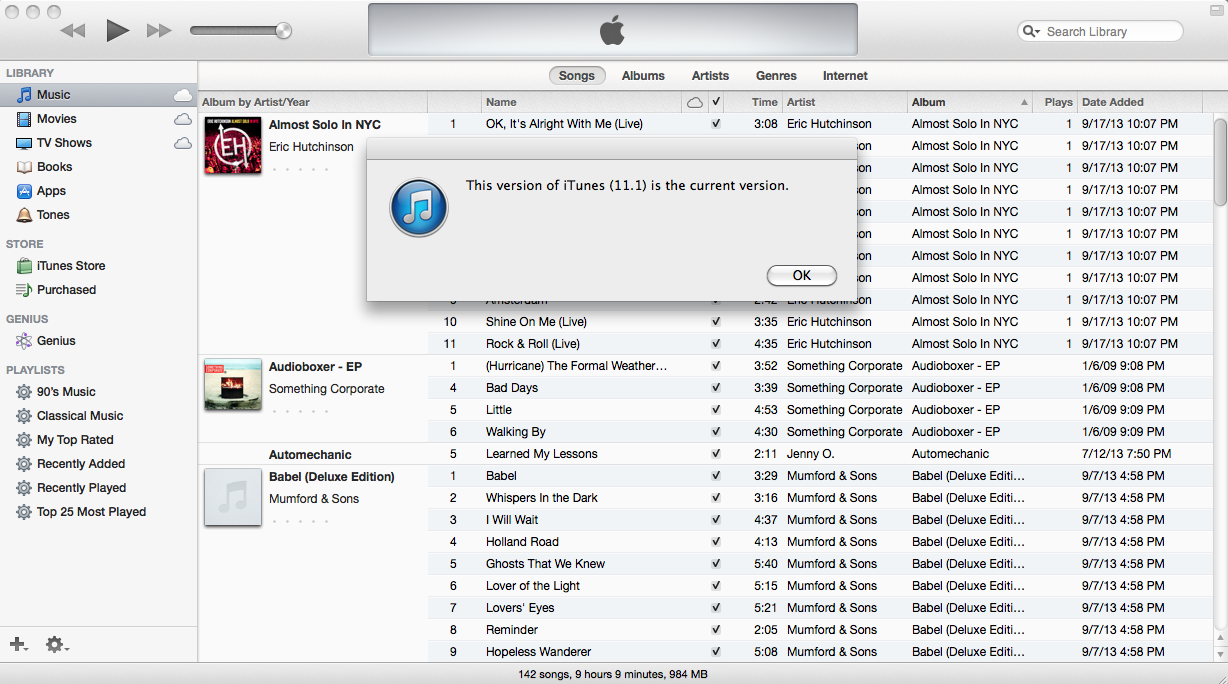Open Classical Music playlist

(x=80, y=416)
